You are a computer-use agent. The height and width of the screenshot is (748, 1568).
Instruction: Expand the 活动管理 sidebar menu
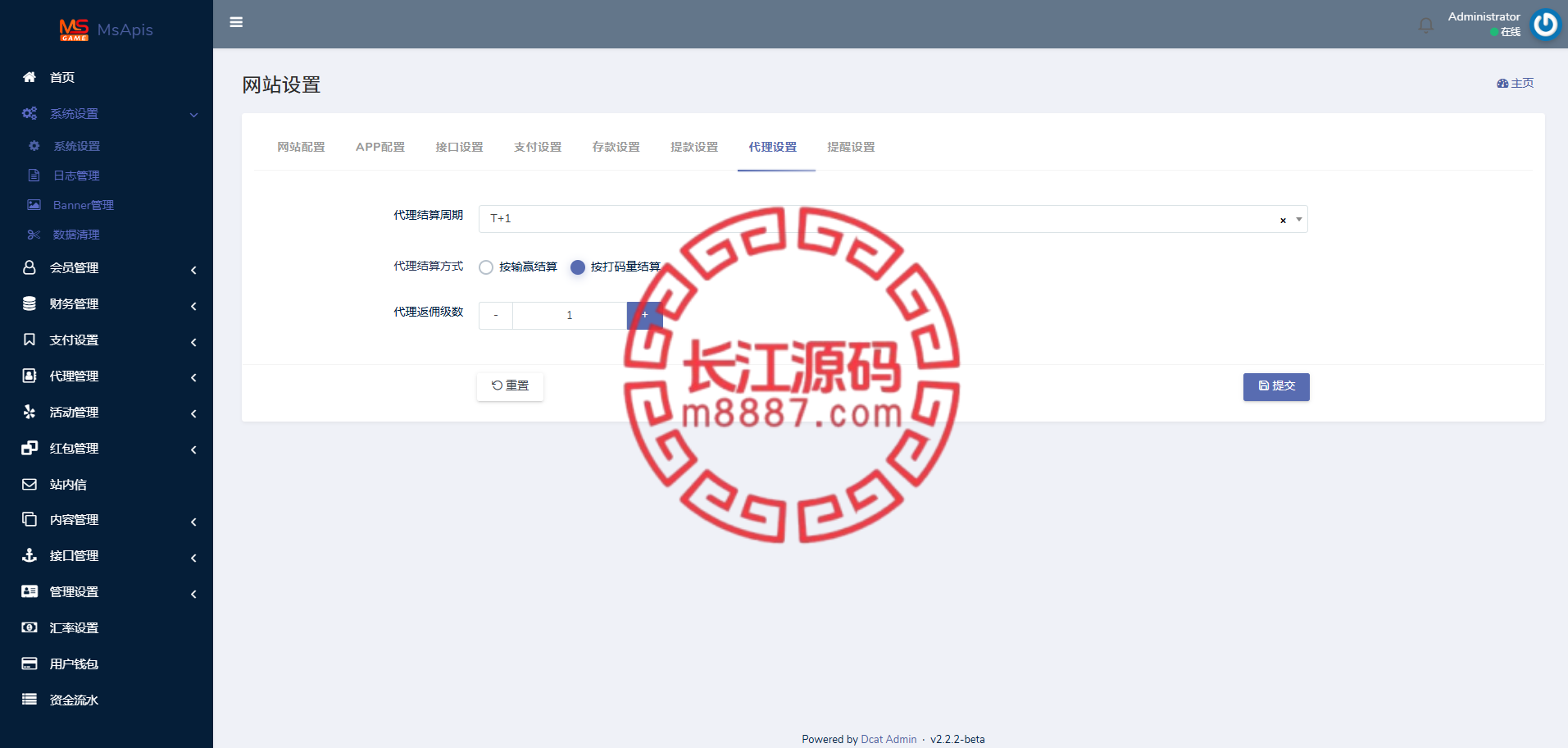(x=194, y=414)
